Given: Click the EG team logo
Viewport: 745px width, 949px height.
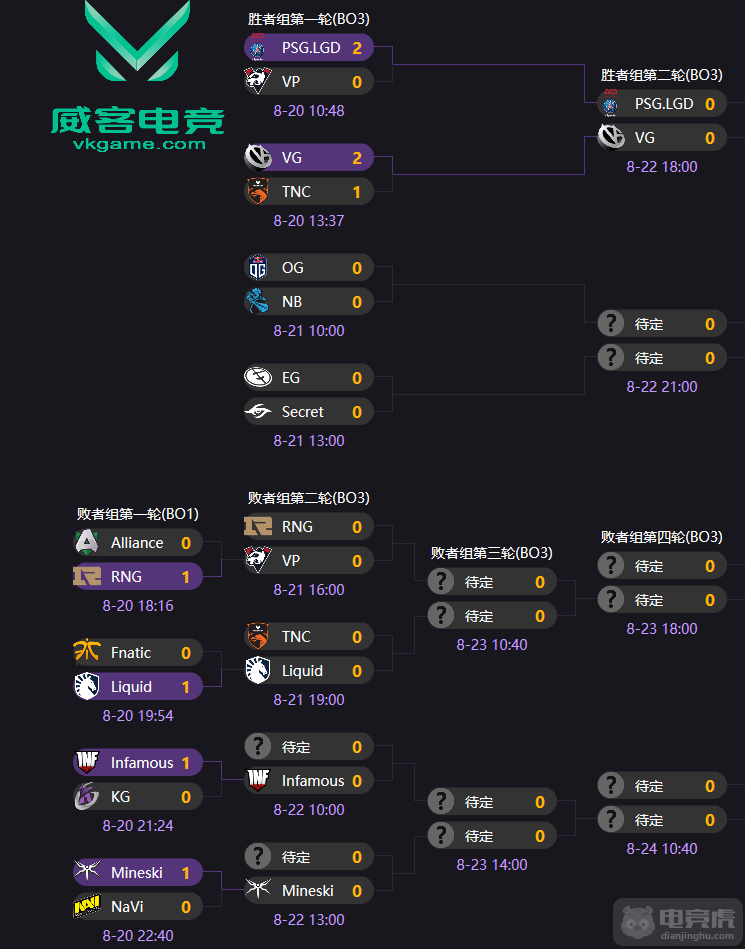Looking at the screenshot, I should (258, 377).
